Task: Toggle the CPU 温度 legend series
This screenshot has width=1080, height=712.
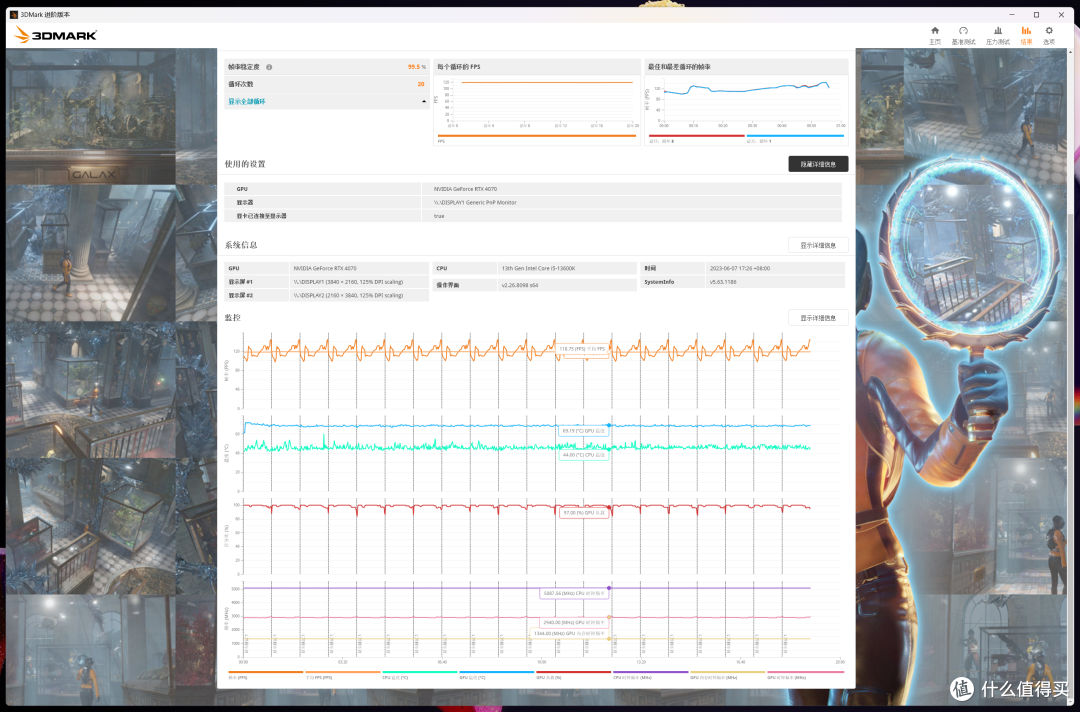Action: click(419, 675)
